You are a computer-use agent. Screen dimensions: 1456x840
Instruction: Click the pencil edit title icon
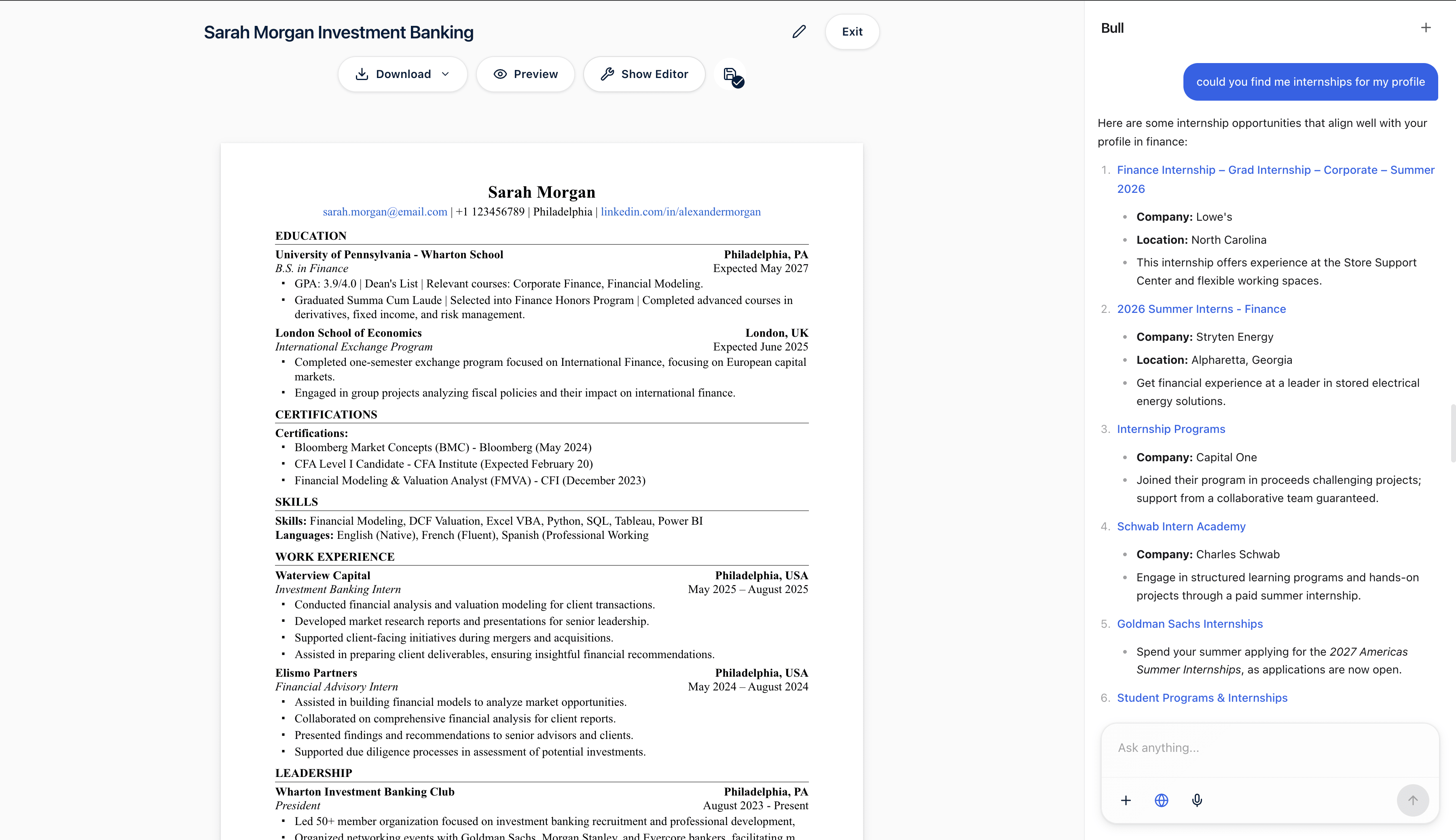tap(799, 32)
